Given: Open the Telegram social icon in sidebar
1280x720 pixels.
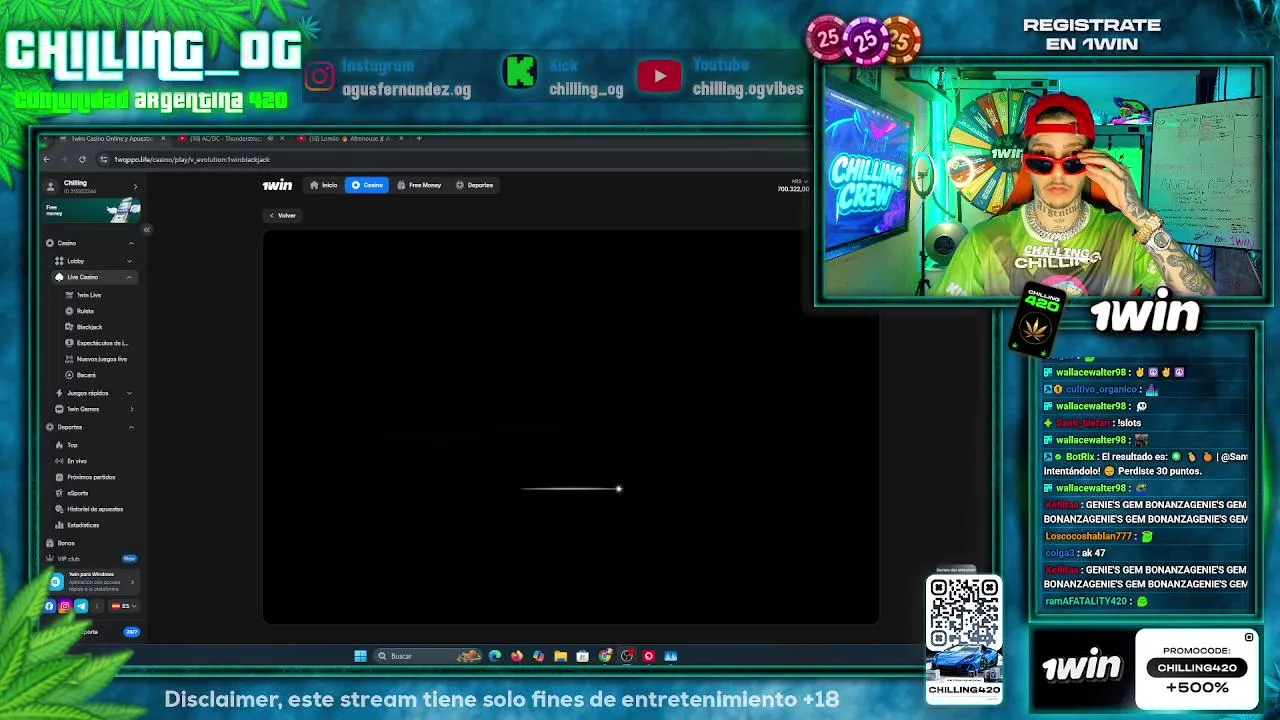Looking at the screenshot, I should tap(81, 606).
